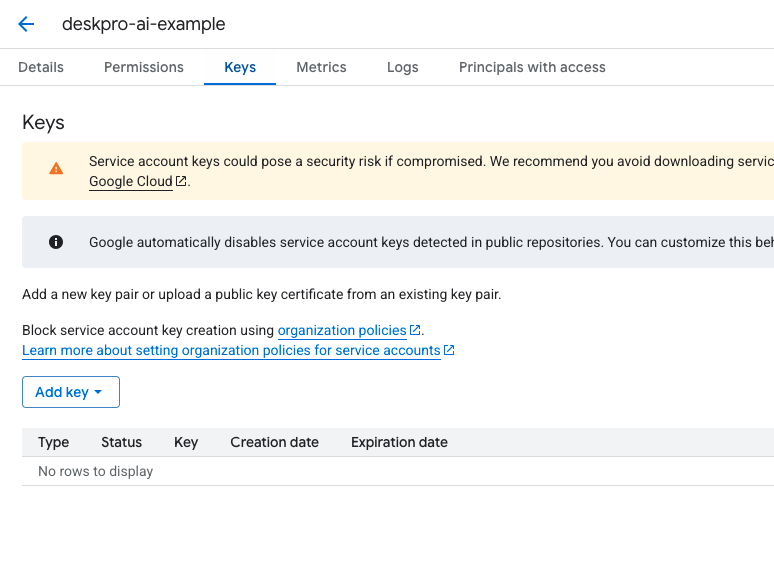Open Principals with access tab
The width and height of the screenshot is (774, 574).
[x=532, y=67]
